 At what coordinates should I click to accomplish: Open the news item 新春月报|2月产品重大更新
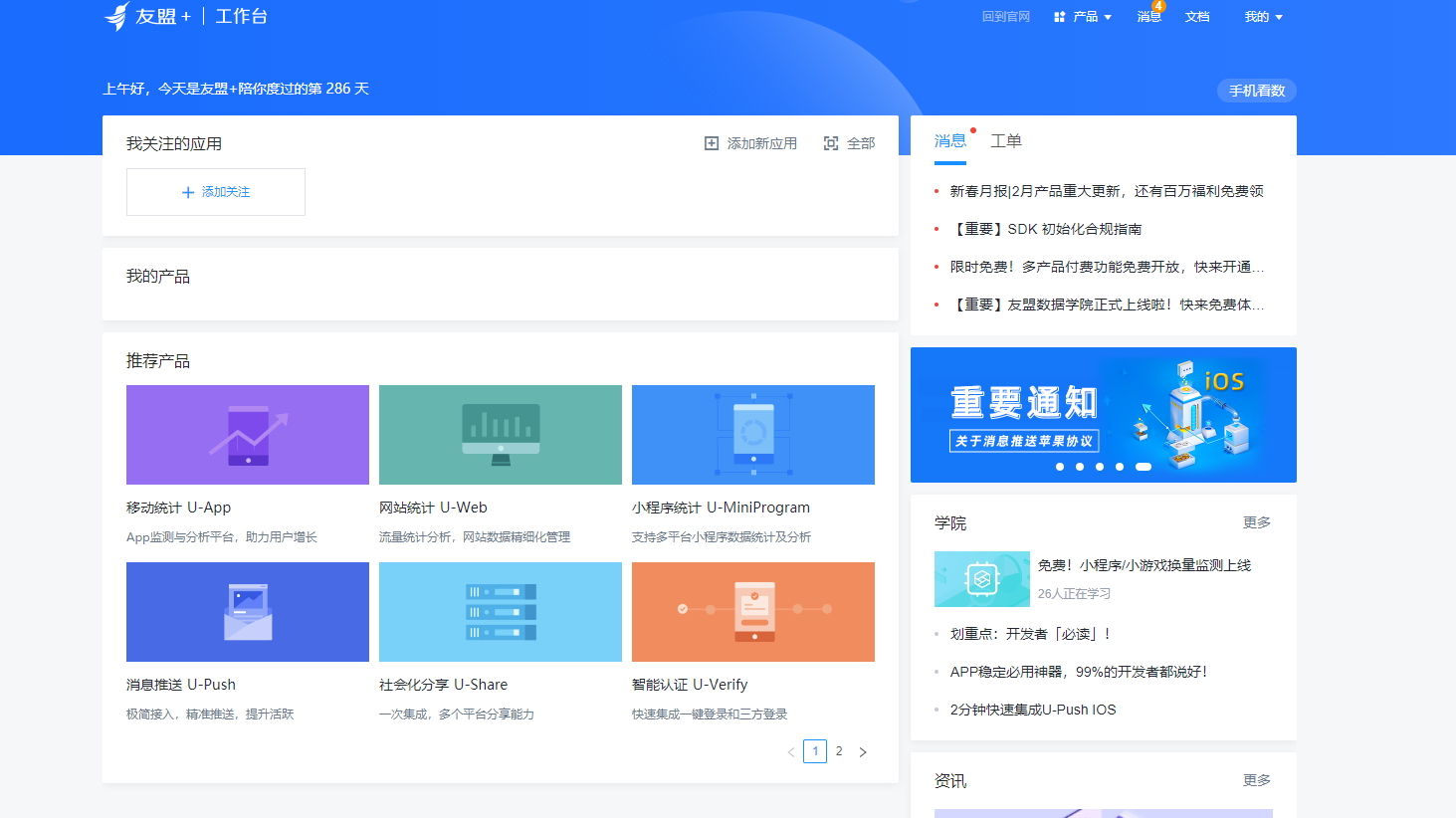coord(1105,190)
